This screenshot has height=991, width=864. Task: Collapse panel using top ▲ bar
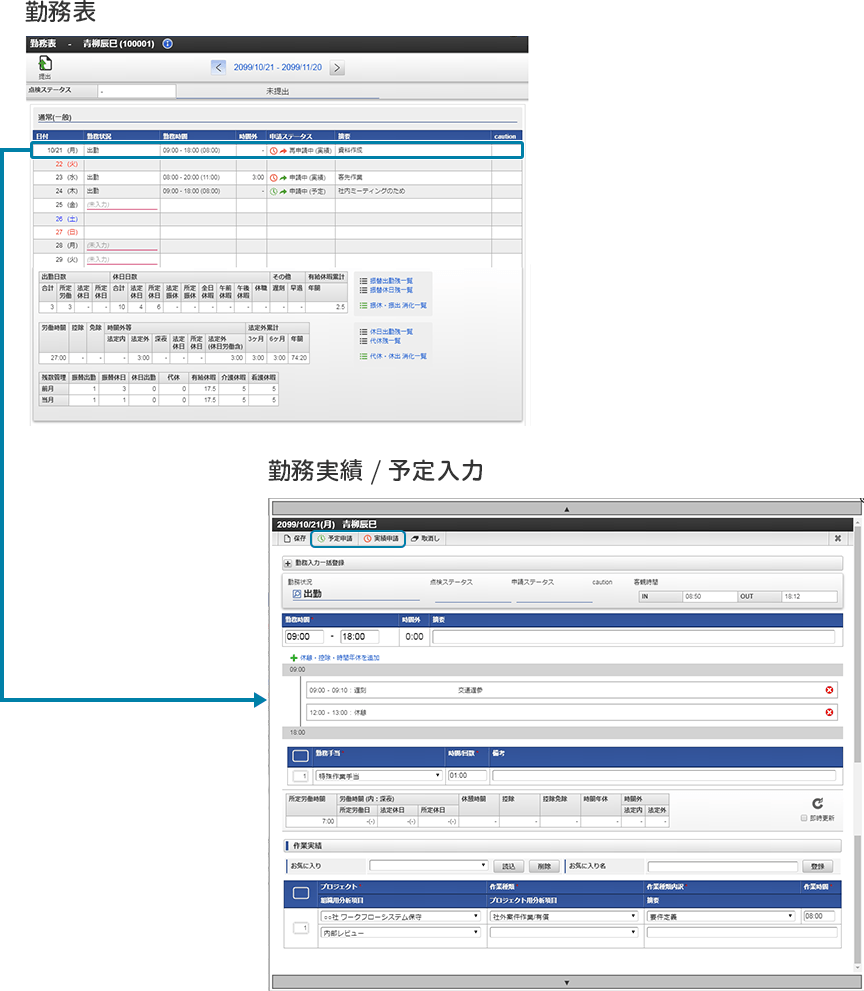(566, 508)
